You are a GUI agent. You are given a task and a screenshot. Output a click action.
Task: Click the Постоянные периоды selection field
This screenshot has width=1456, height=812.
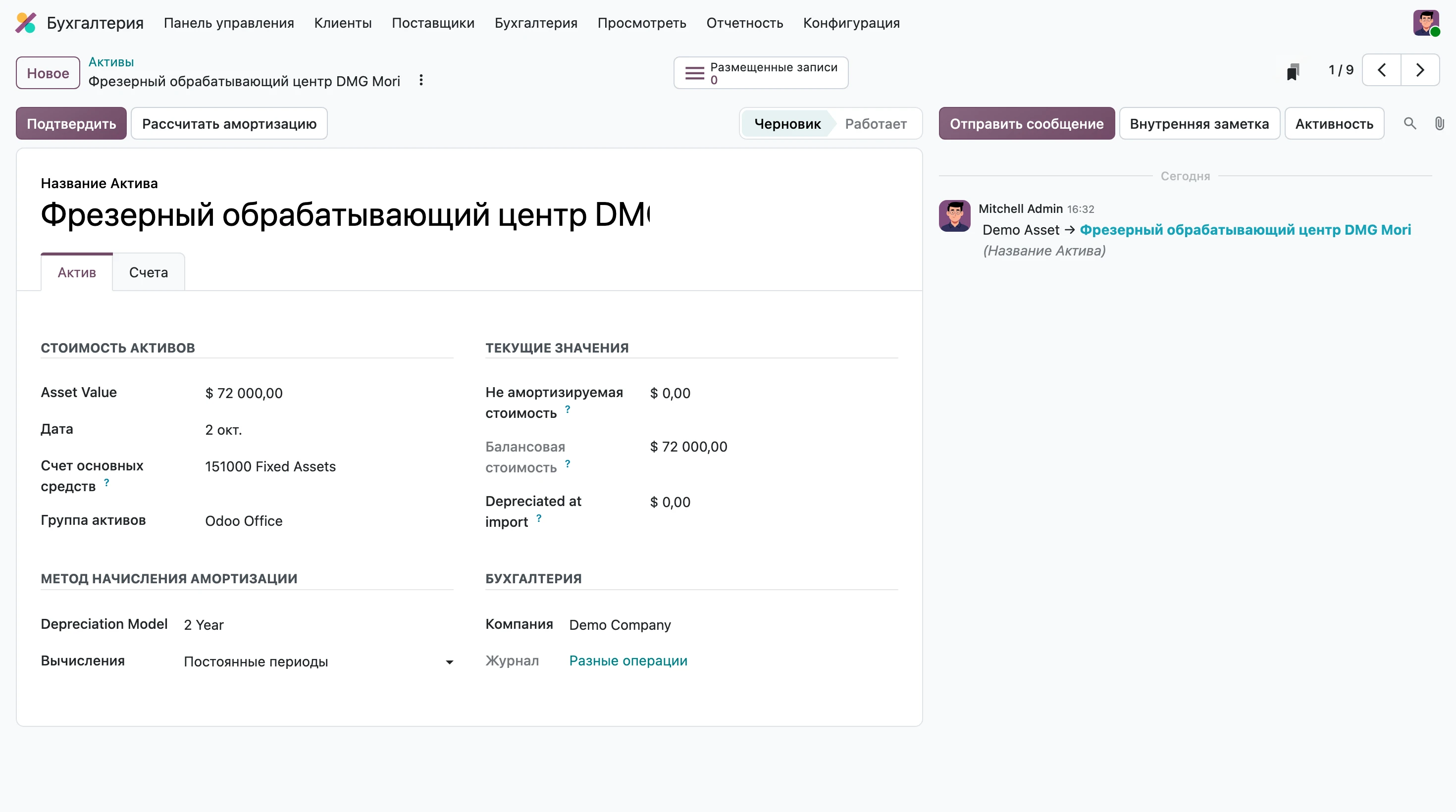click(x=318, y=661)
